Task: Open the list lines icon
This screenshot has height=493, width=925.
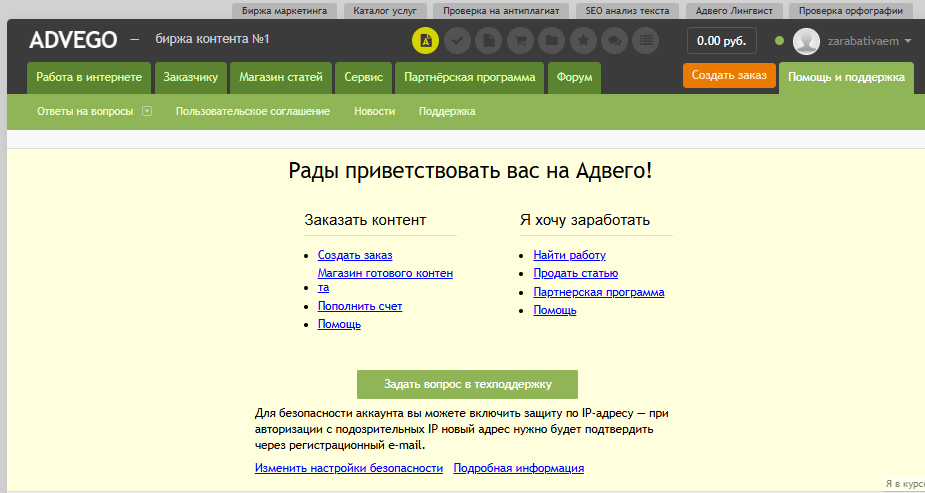Action: pos(646,41)
